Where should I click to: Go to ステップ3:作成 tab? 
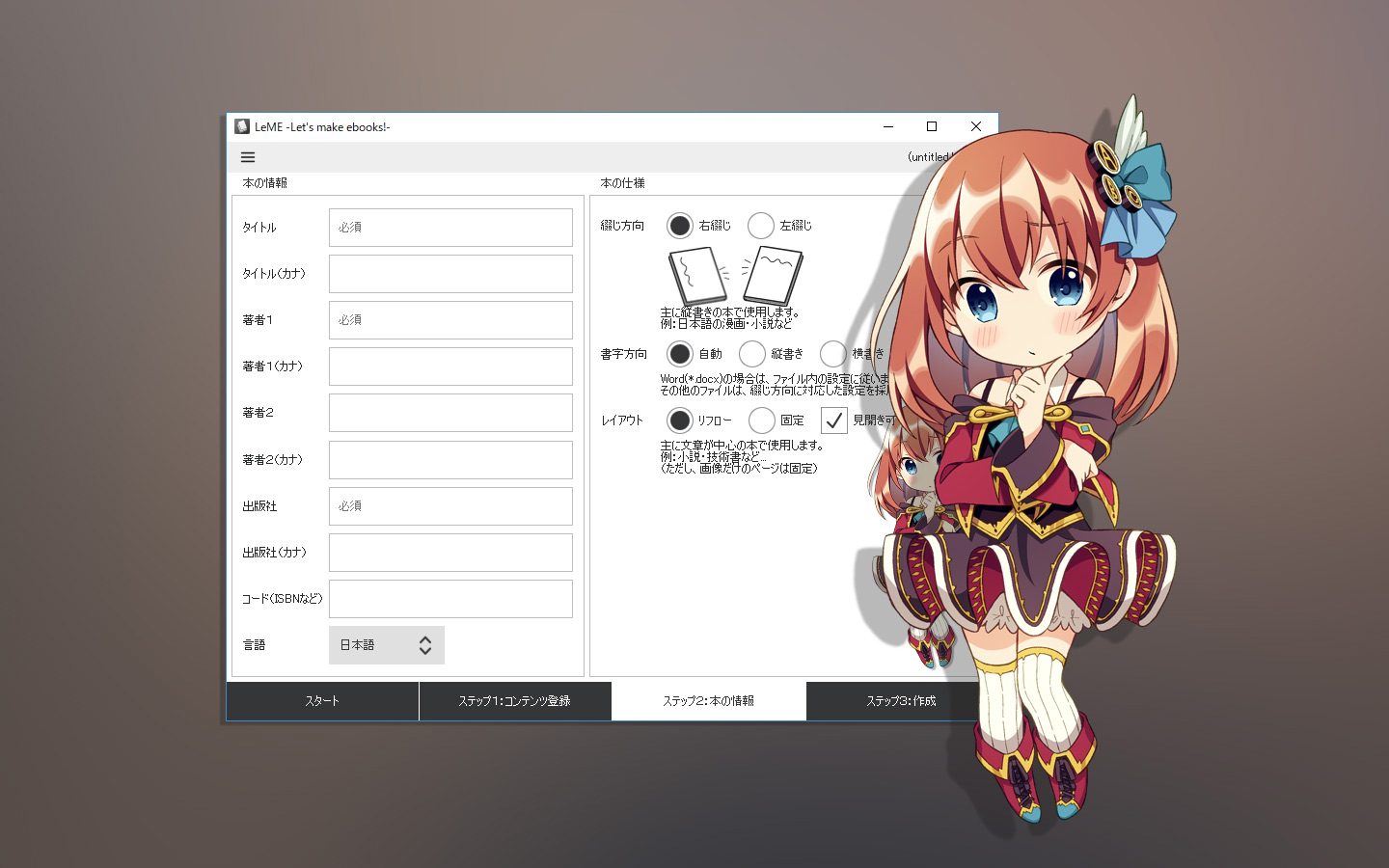[x=900, y=701]
